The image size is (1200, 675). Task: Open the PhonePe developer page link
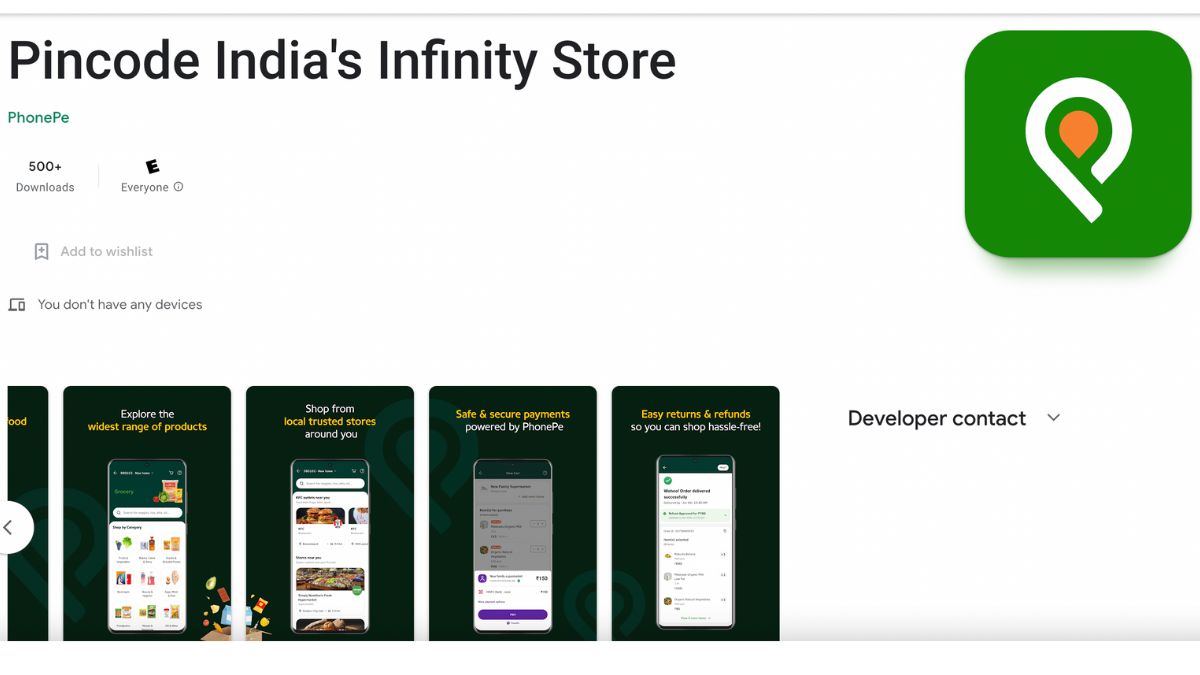(x=38, y=117)
